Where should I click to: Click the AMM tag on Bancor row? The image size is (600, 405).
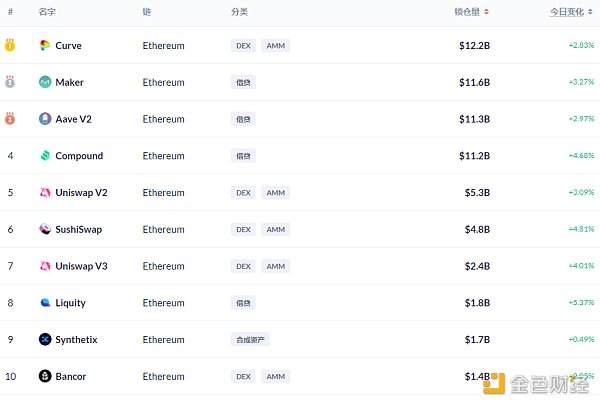coord(275,377)
